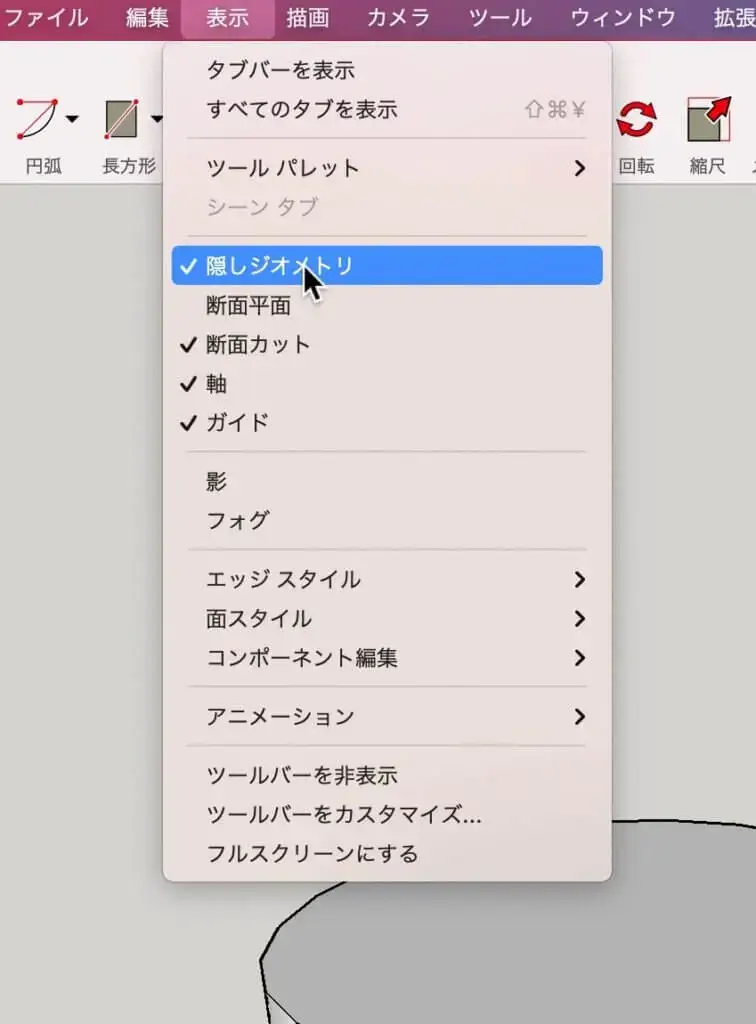Open the Arc tool dropdown arrow

click(x=72, y=119)
